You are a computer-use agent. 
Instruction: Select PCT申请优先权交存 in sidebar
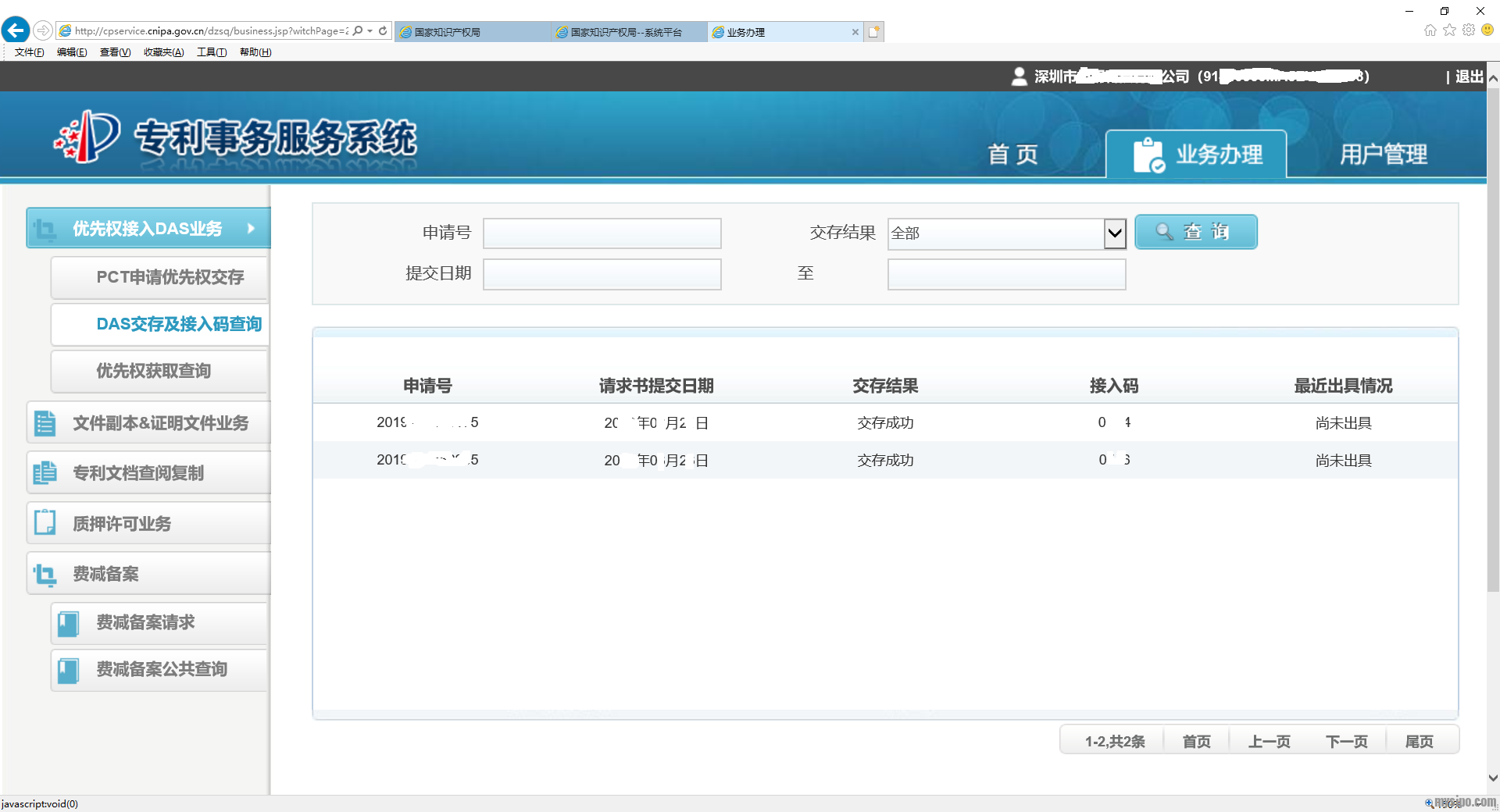click(170, 277)
